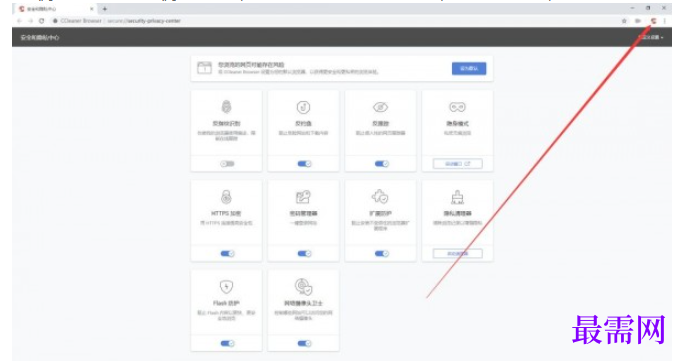Close the security center browser tab
684x361 pixels.
92,9
